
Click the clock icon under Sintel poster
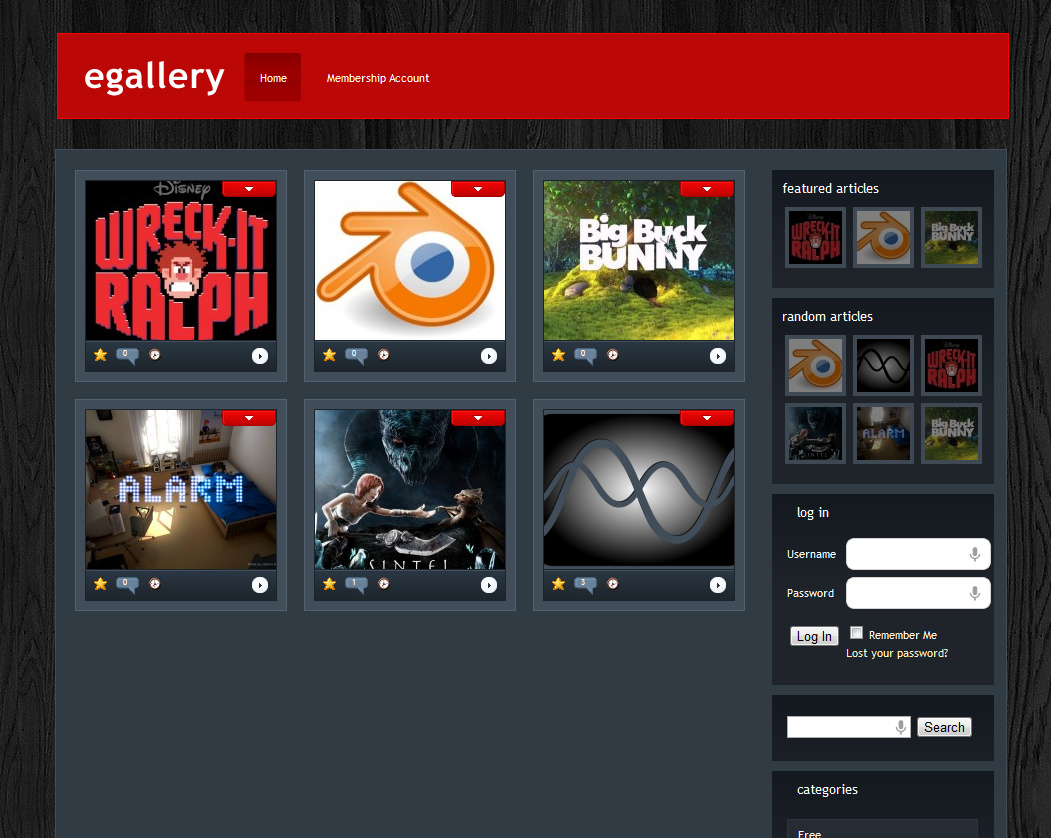[384, 584]
